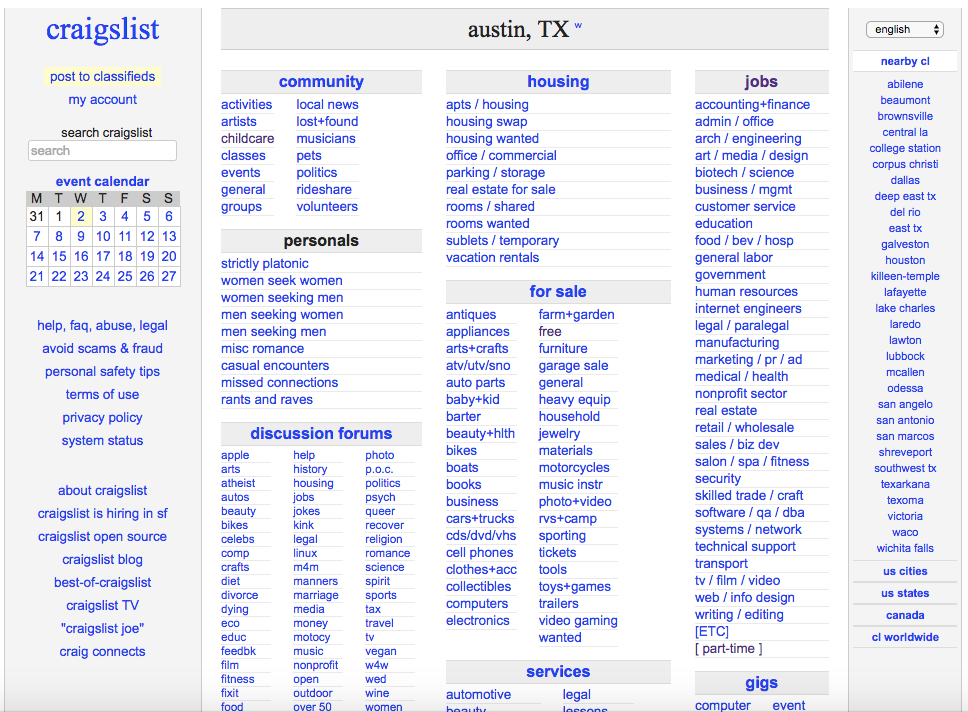968x712 pixels.
Task: Switch to houston craigslist
Action: [905, 260]
